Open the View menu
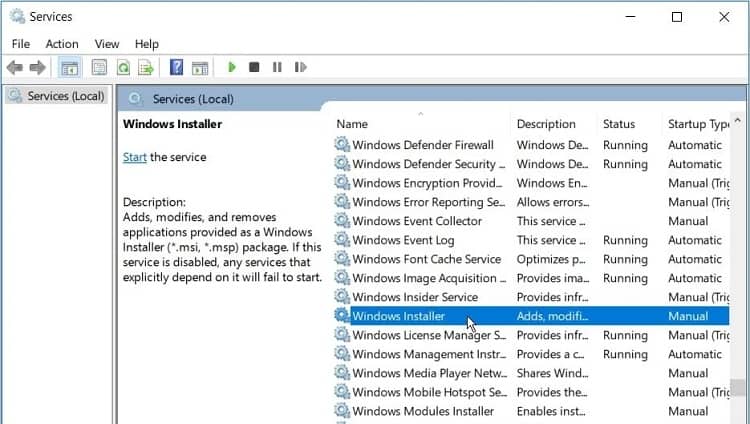 [107, 44]
